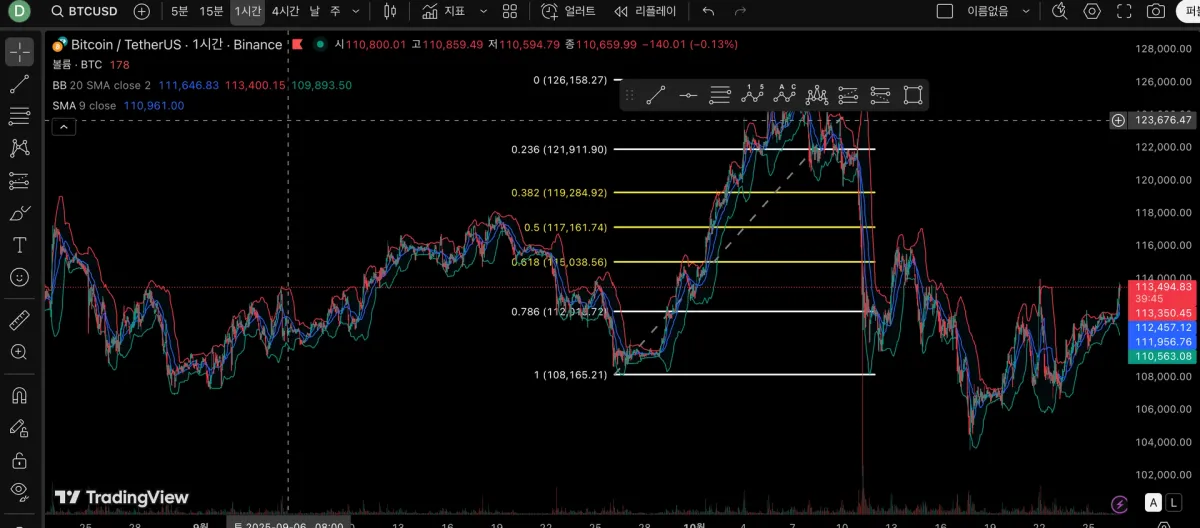Switch to 4시간 timeframe
The height and width of the screenshot is (528, 1200).
(x=285, y=11)
